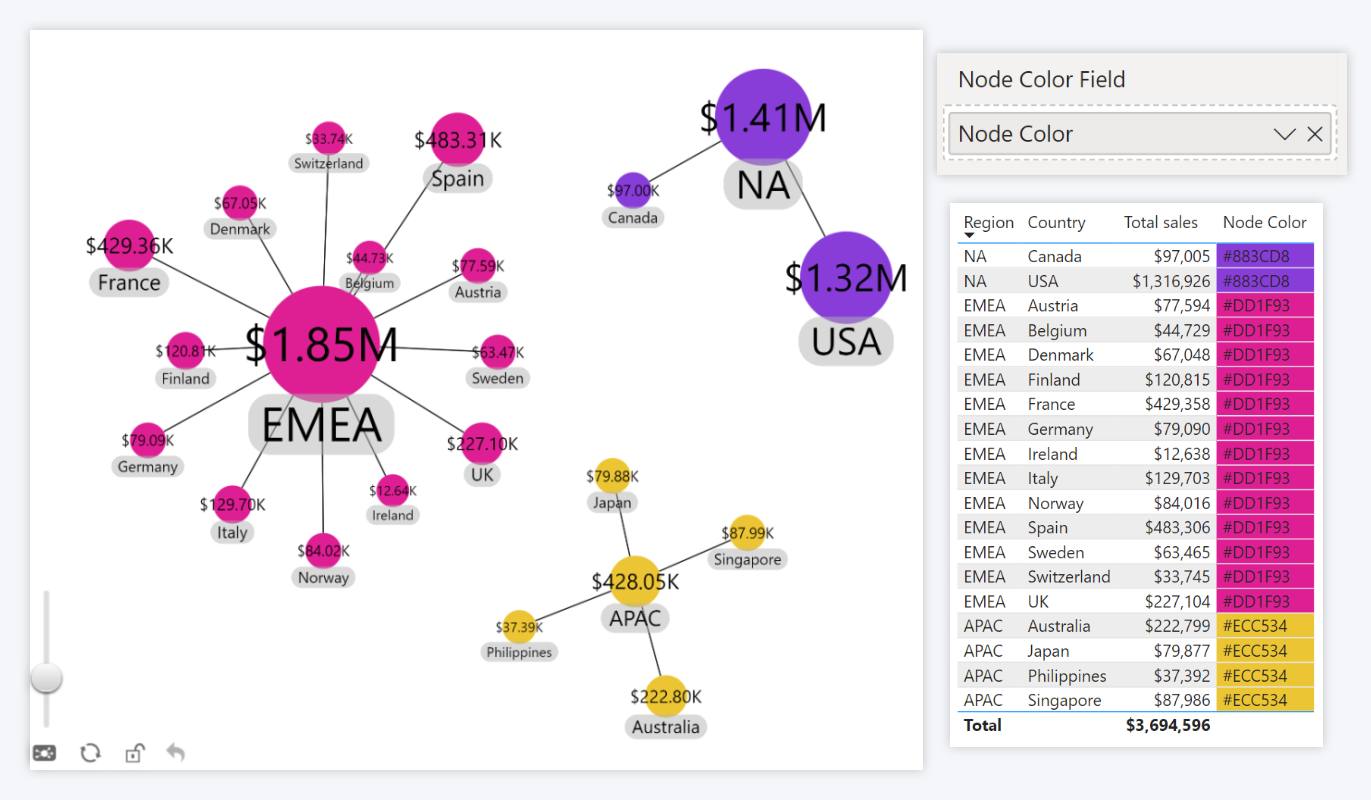Open the Node Color field dropdown
The width and height of the screenshot is (1371, 800).
point(1284,133)
